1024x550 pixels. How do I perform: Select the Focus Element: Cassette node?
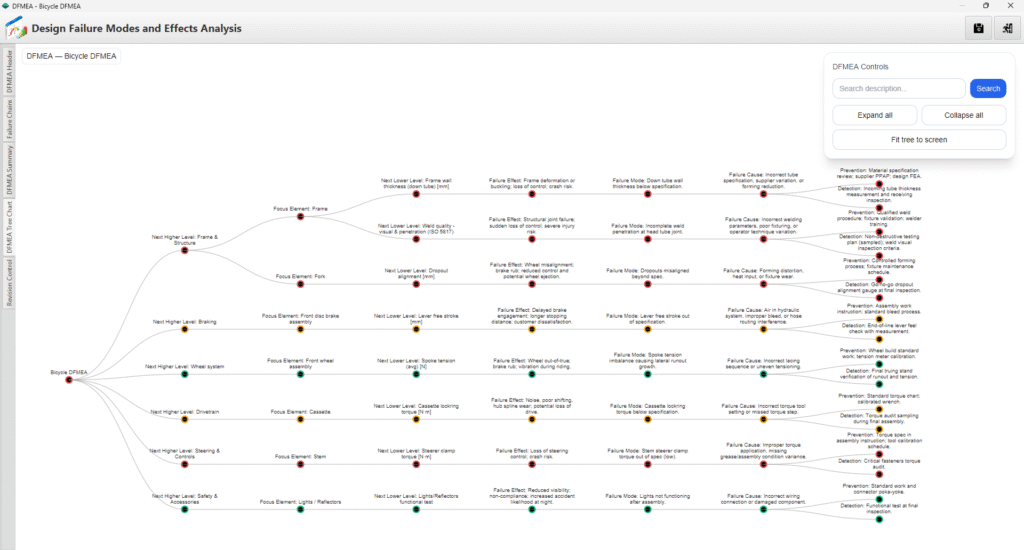(300, 419)
